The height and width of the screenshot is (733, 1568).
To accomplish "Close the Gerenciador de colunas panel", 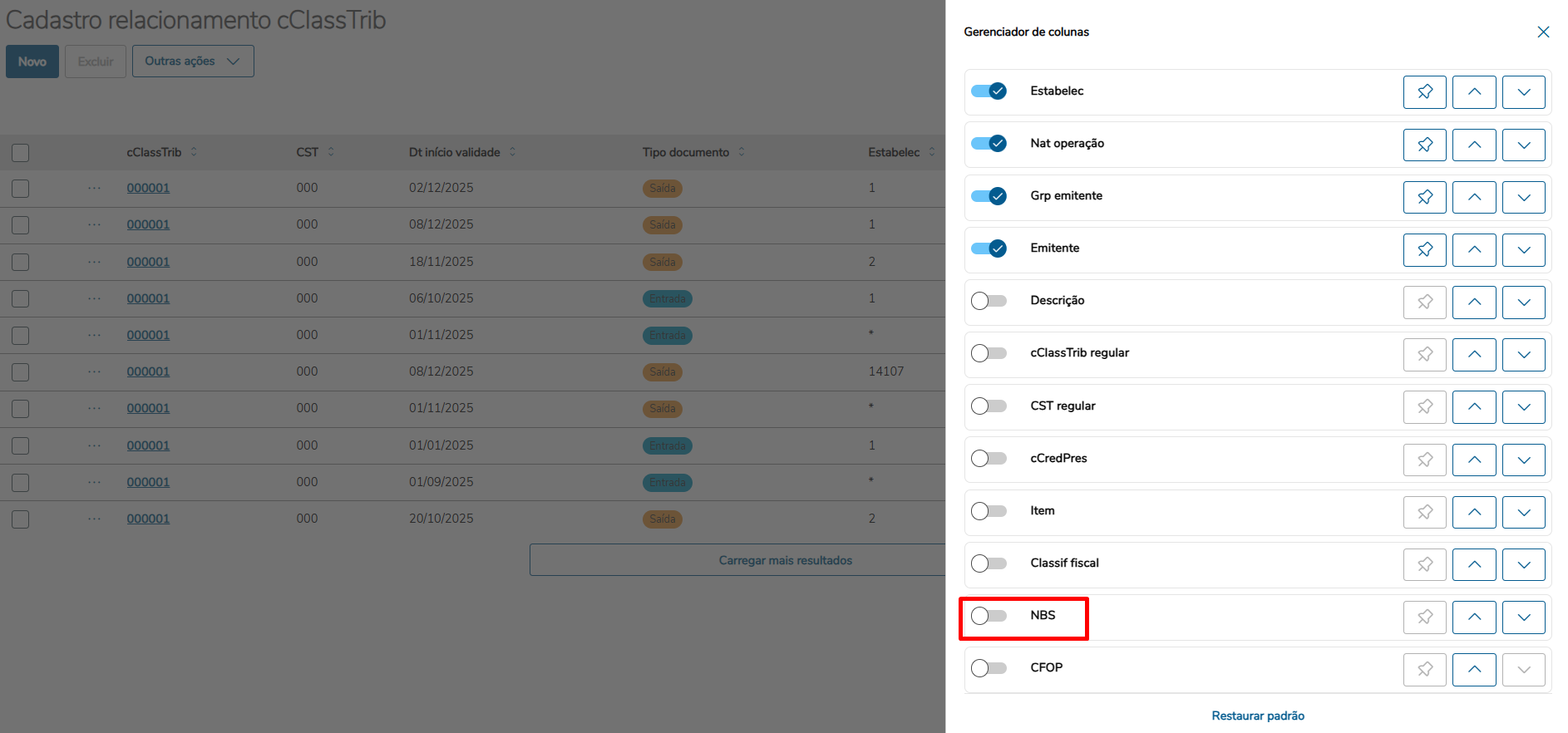I will pyautogui.click(x=1543, y=32).
